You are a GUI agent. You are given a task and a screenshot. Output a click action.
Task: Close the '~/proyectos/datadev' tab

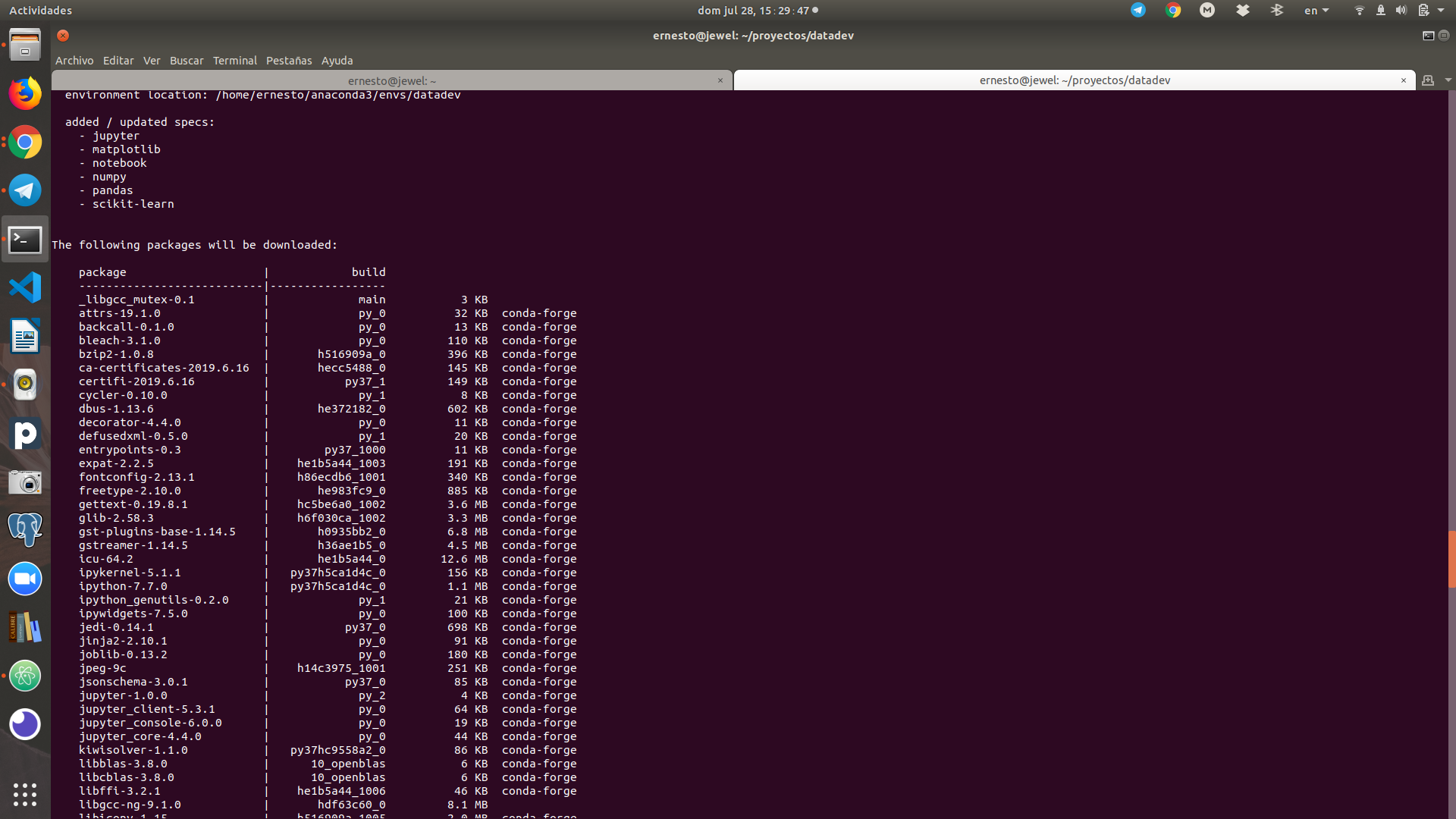pos(1403,80)
